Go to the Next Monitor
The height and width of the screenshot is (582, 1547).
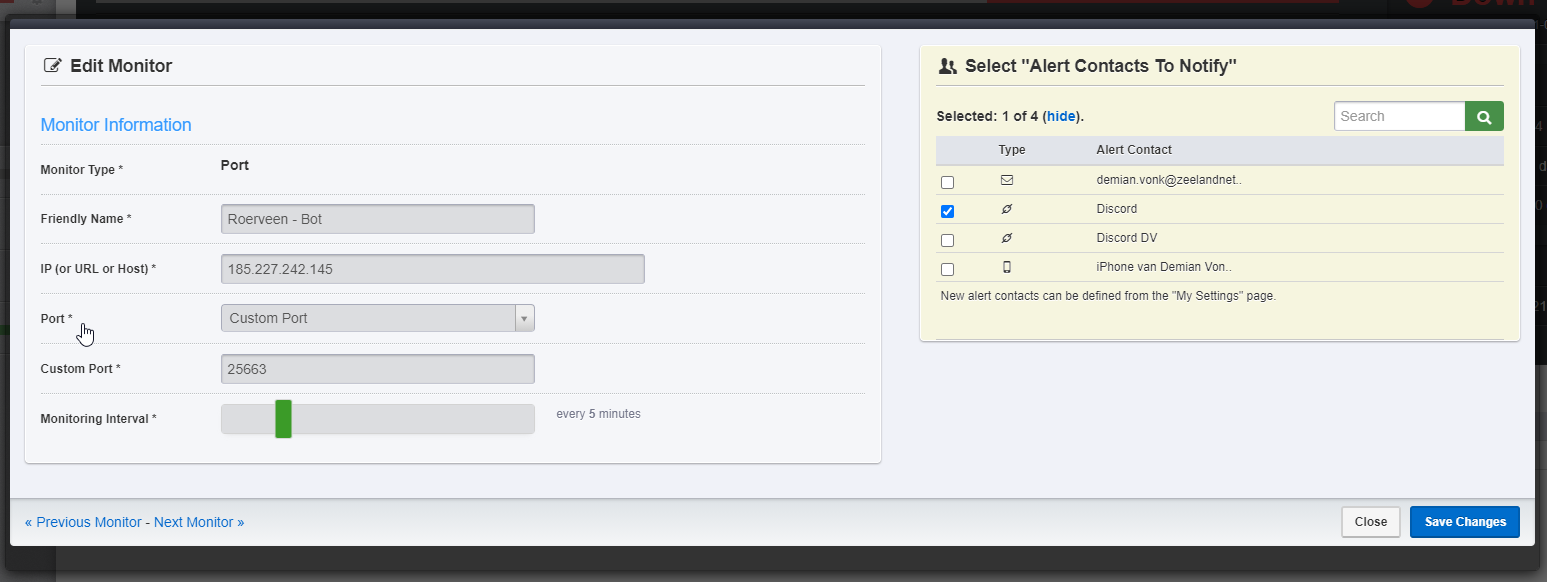tap(199, 522)
